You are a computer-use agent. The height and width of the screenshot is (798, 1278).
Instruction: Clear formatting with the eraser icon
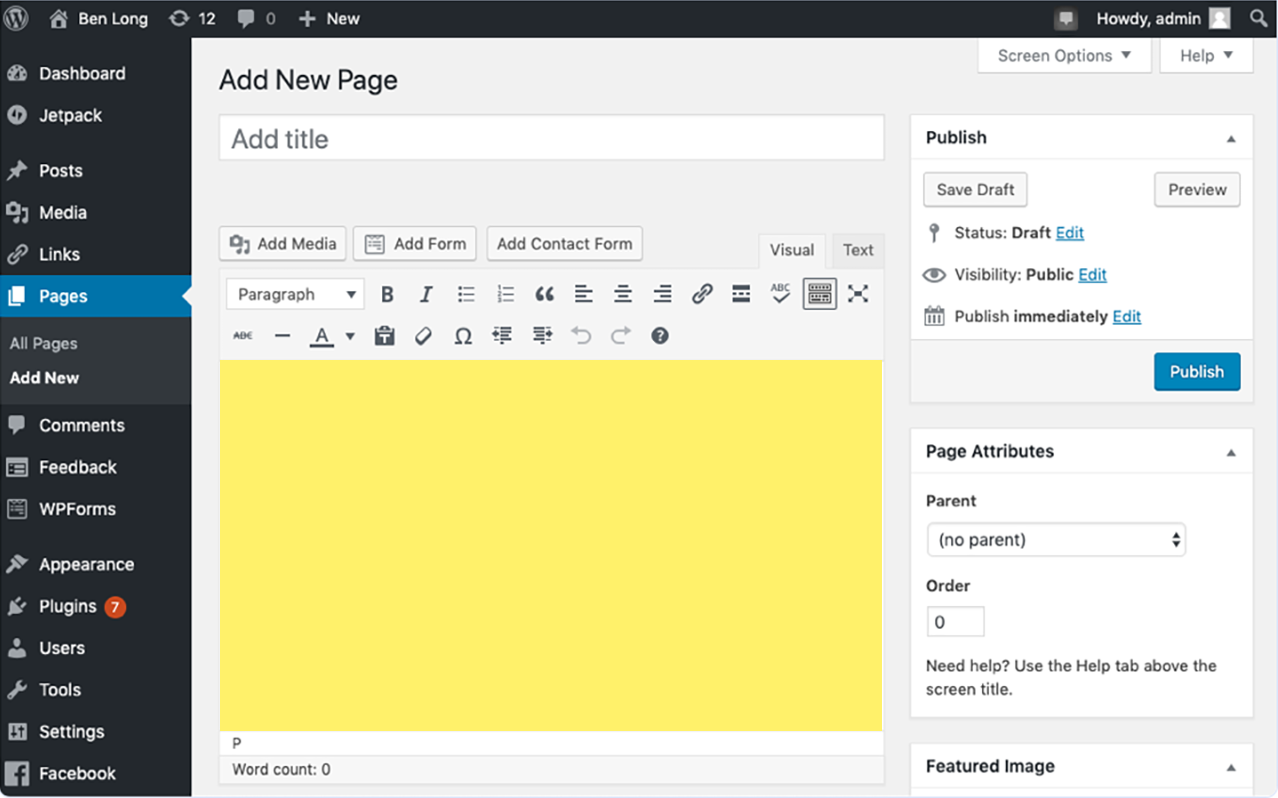(x=423, y=336)
